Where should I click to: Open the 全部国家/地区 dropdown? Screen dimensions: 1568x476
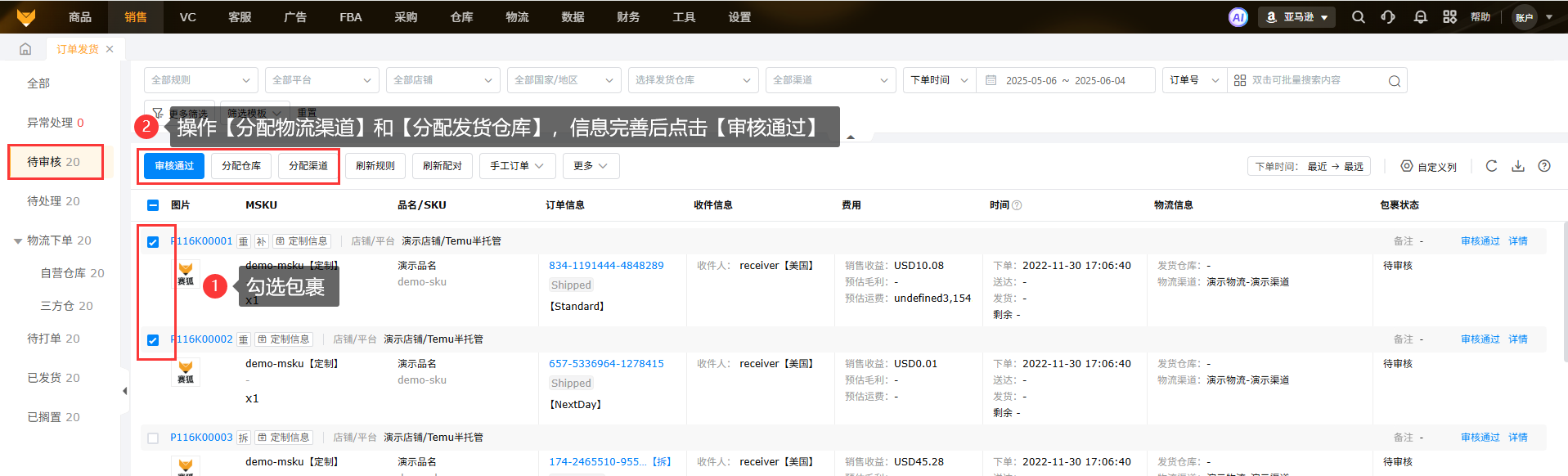point(564,80)
